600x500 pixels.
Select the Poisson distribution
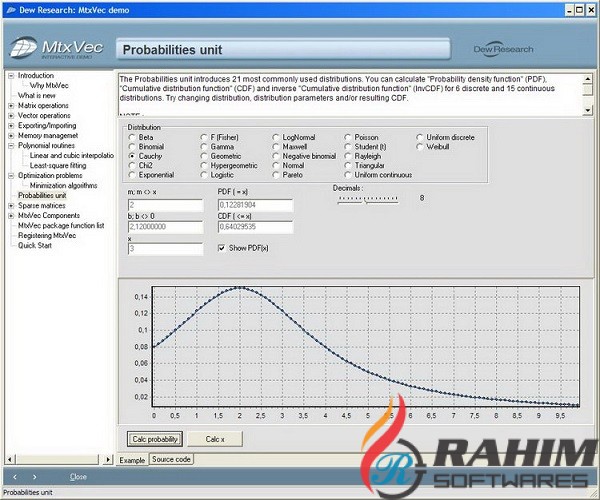362,137
